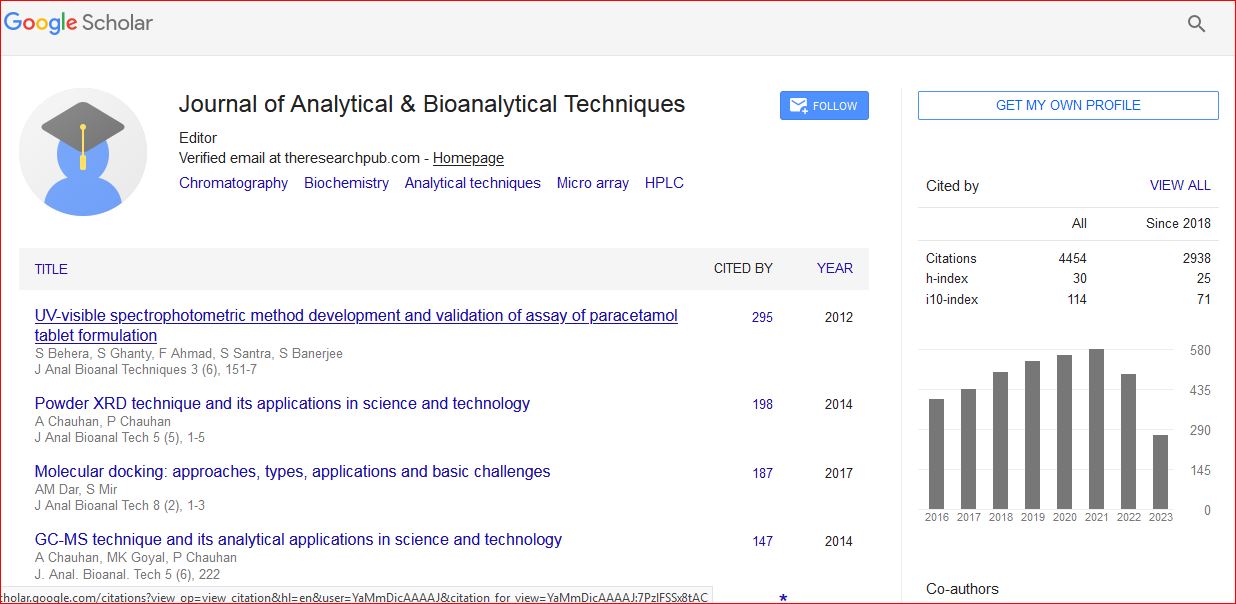Click GET MY OWN PROFILE button
This screenshot has height=604, width=1236.
(1067, 105)
